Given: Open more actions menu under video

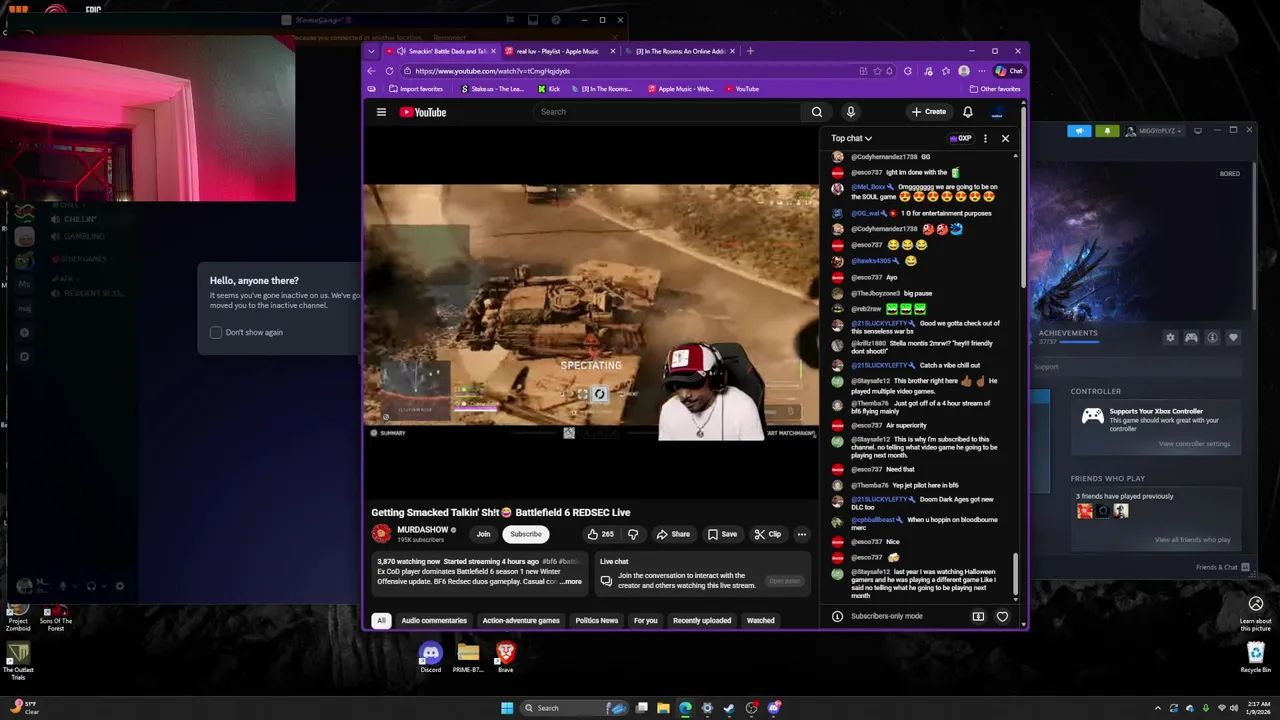Looking at the screenshot, I should pyautogui.click(x=801, y=534).
